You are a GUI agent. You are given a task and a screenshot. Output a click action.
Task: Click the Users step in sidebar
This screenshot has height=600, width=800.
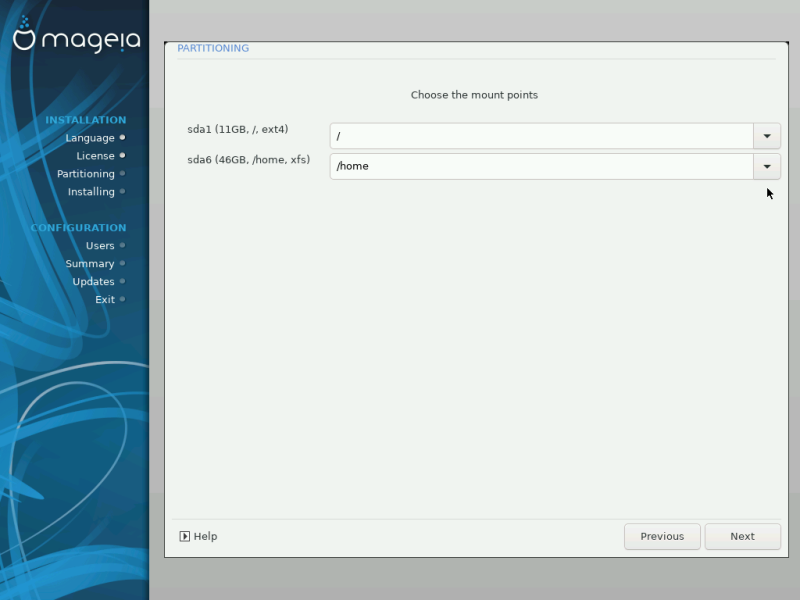(x=100, y=245)
